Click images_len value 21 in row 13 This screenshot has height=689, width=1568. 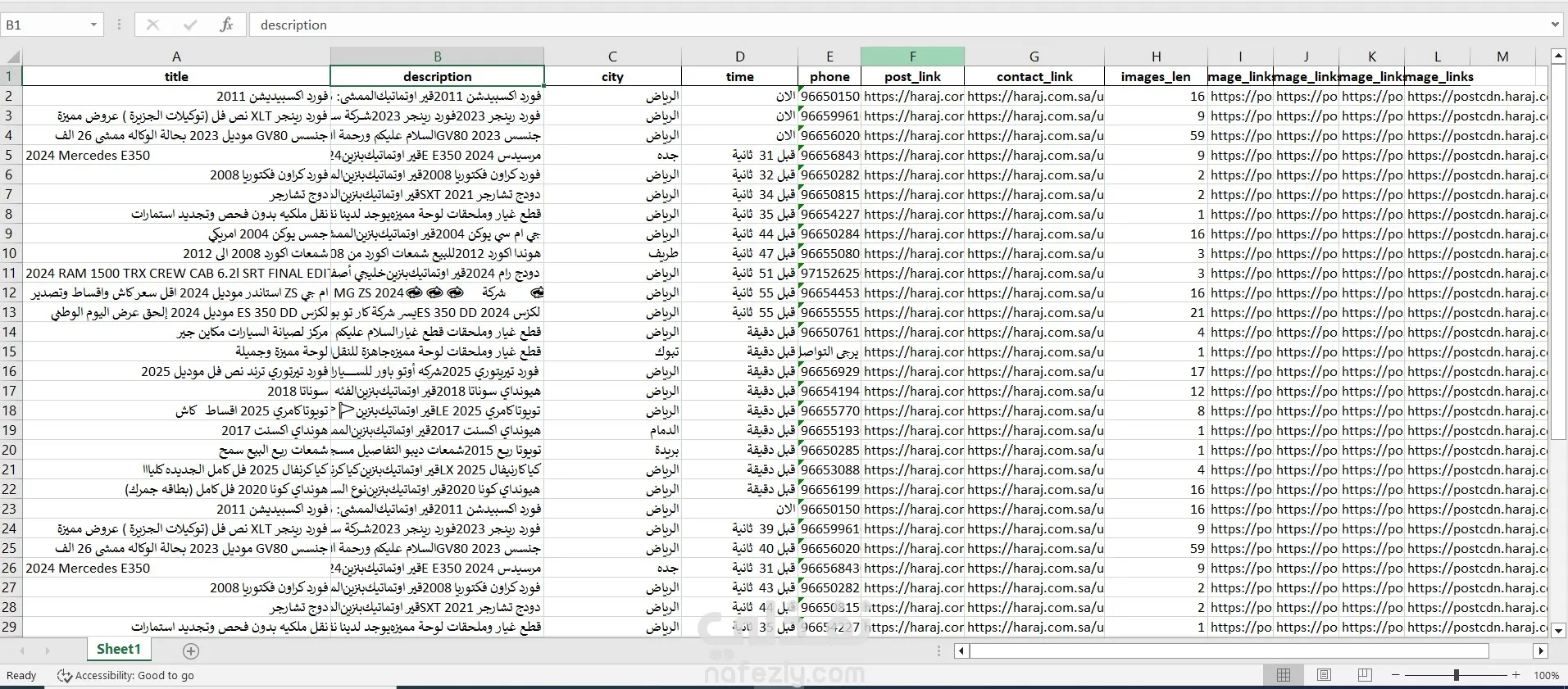point(1156,312)
